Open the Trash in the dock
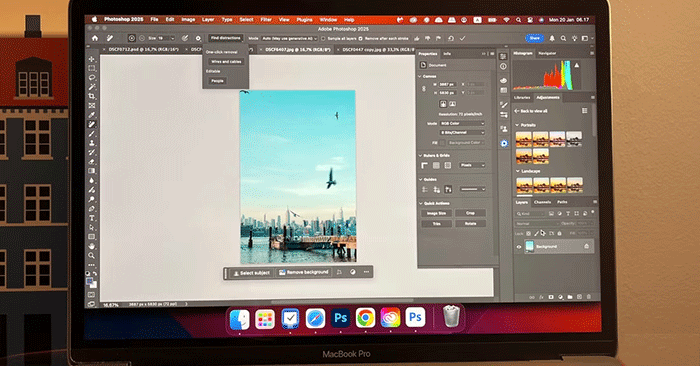Viewport: 700px width, 366px height. pos(451,317)
